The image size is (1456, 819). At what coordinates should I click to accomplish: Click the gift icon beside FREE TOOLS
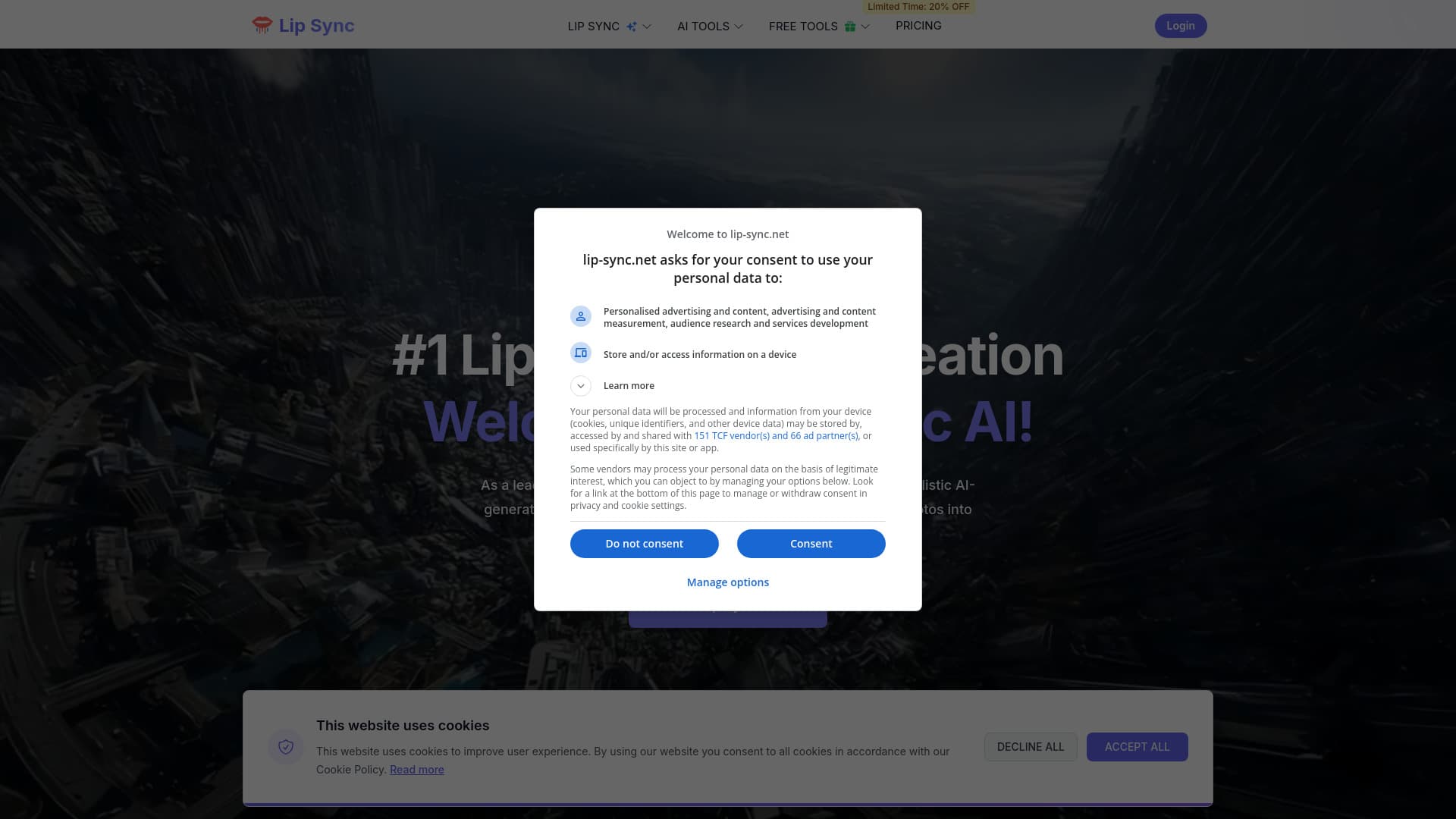tap(850, 27)
